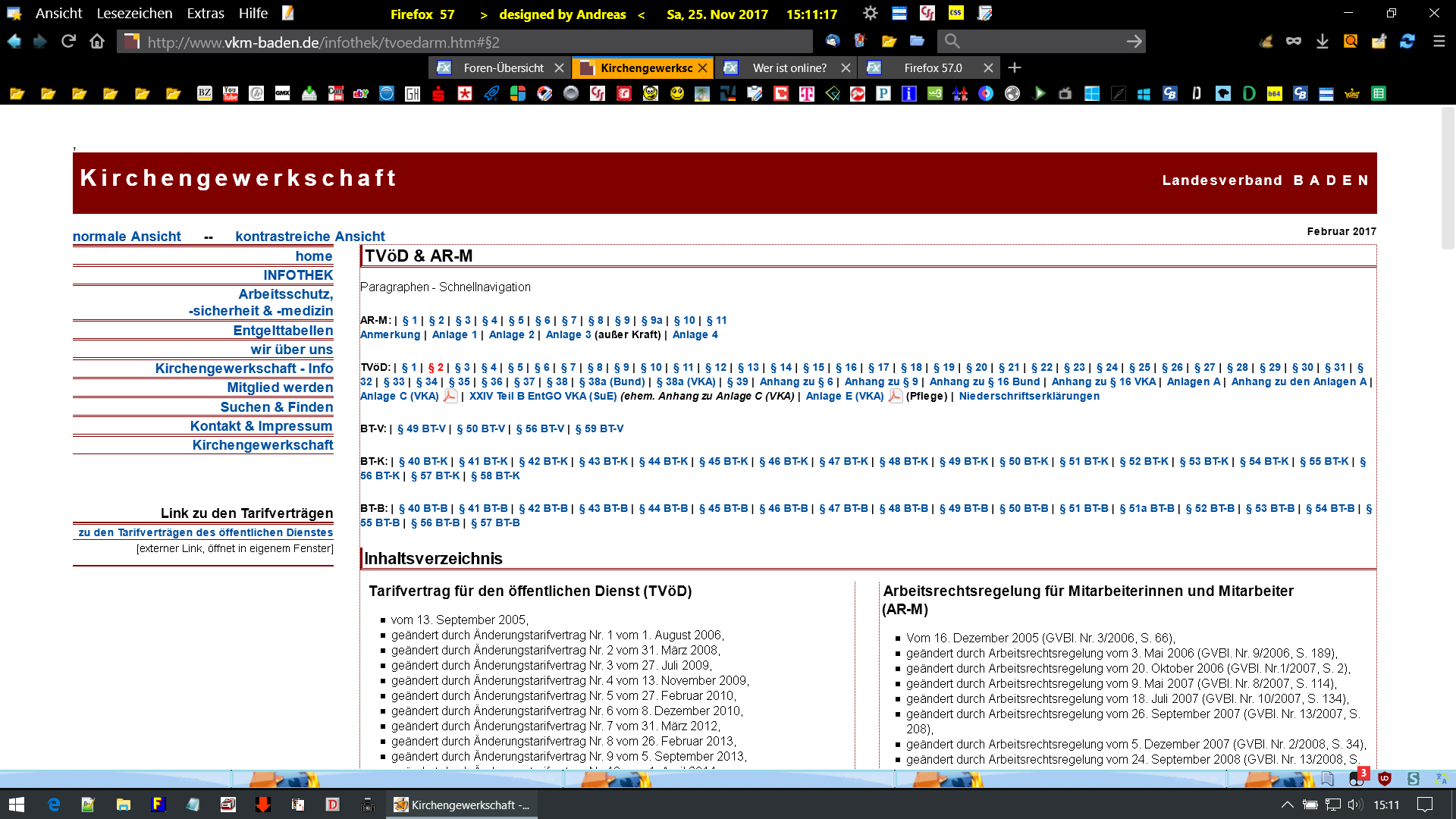Viewport: 1456px width, 819px height.
Task: Open the downloads arrow icon
Action: [x=1323, y=42]
